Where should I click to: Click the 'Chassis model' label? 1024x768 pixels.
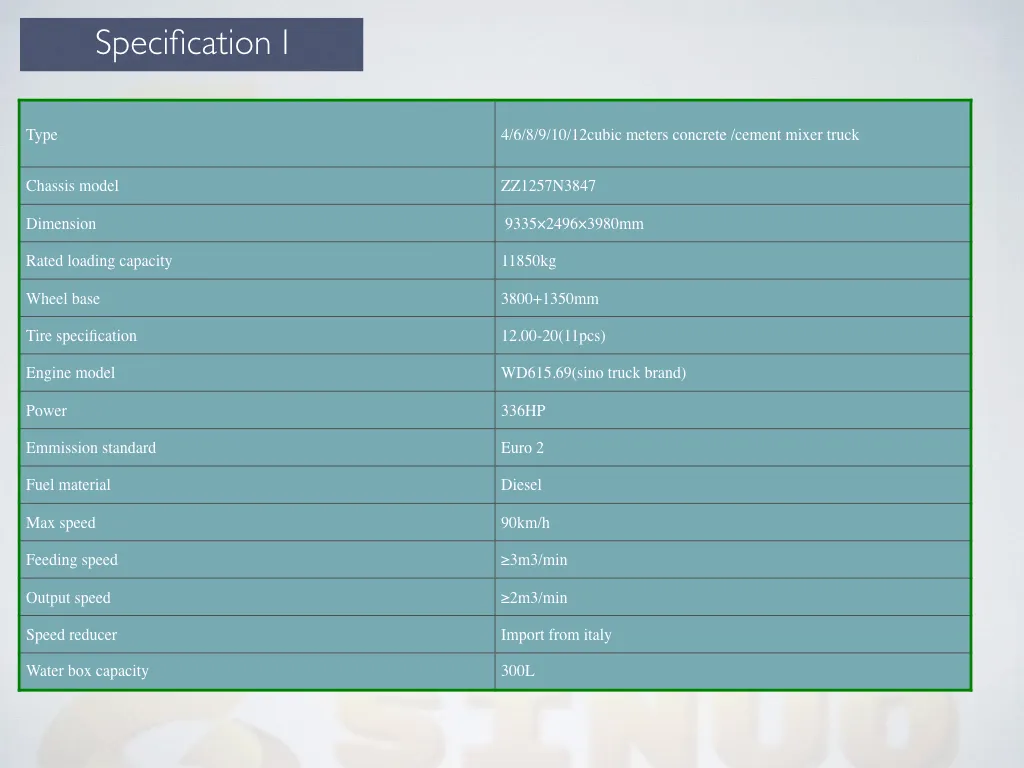72,185
